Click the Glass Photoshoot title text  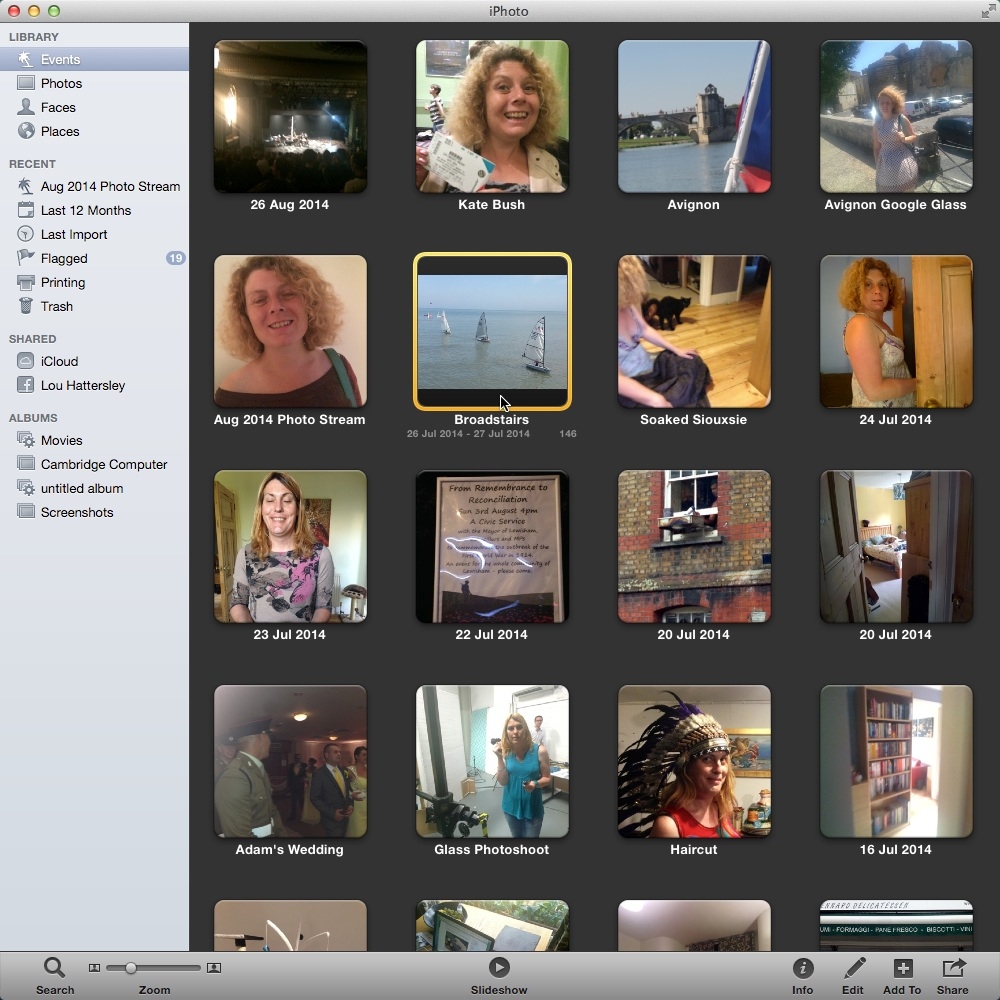491,849
